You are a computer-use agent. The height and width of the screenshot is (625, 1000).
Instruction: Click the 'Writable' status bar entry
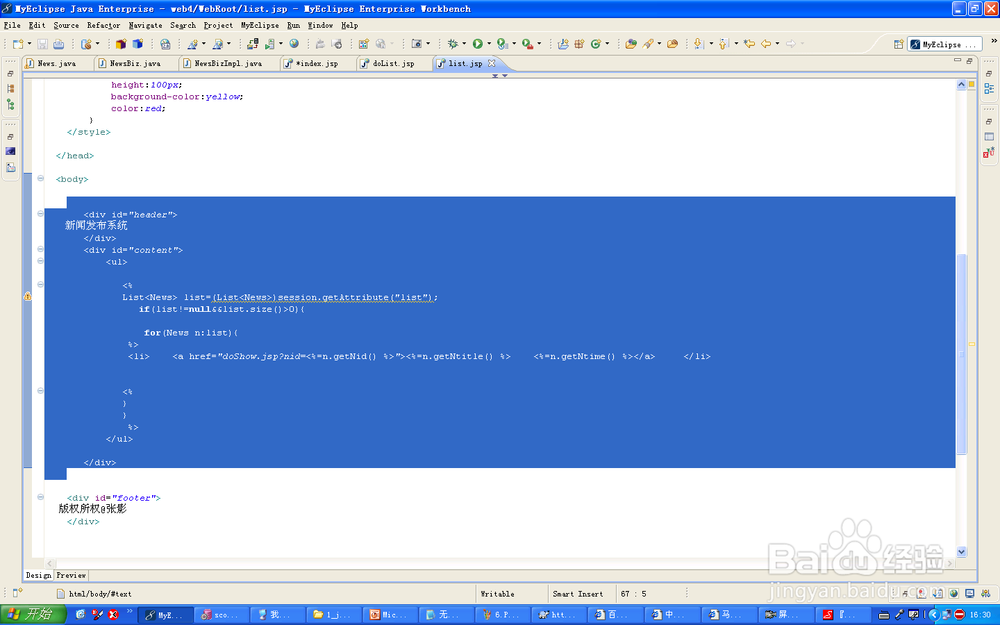[497, 594]
